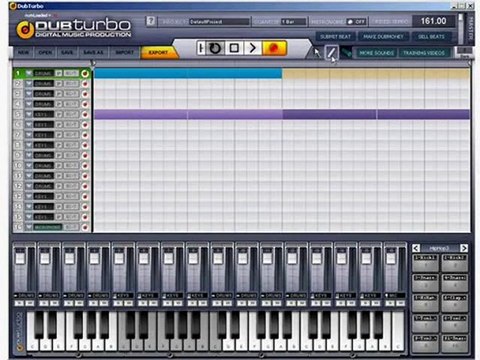Click the tempo value 161.00
Image resolution: width=480 pixels, height=360 pixels.
coord(433,21)
